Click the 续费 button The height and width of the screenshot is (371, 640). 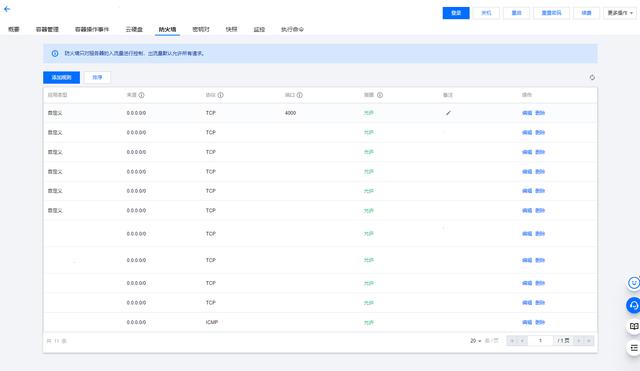click(587, 13)
